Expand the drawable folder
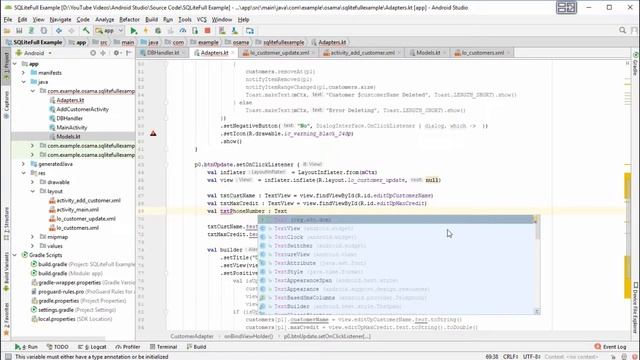640x360 pixels. click(x=32, y=182)
